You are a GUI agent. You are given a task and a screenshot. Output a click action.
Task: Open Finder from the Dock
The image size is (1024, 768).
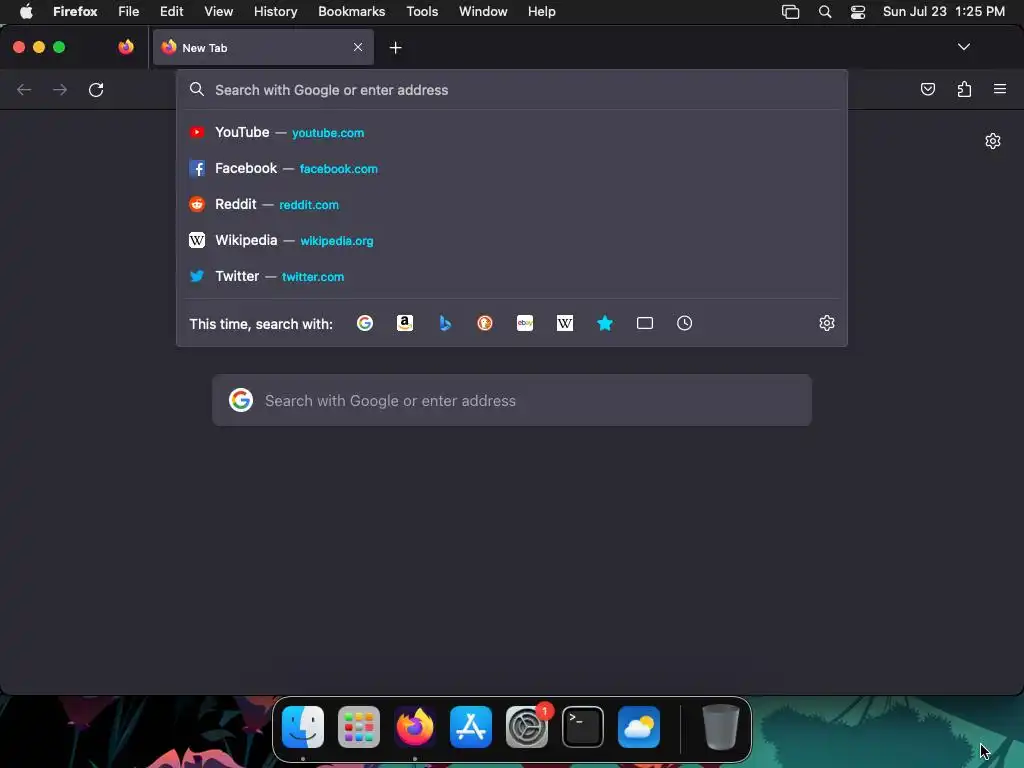pos(303,727)
